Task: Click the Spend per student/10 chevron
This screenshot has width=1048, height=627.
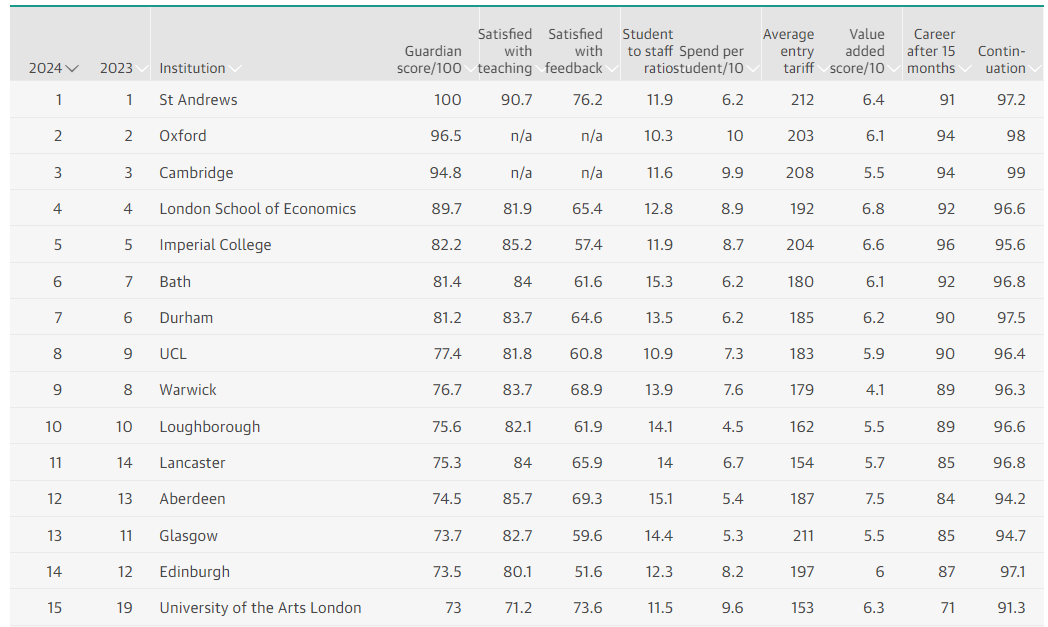Action: (x=752, y=69)
